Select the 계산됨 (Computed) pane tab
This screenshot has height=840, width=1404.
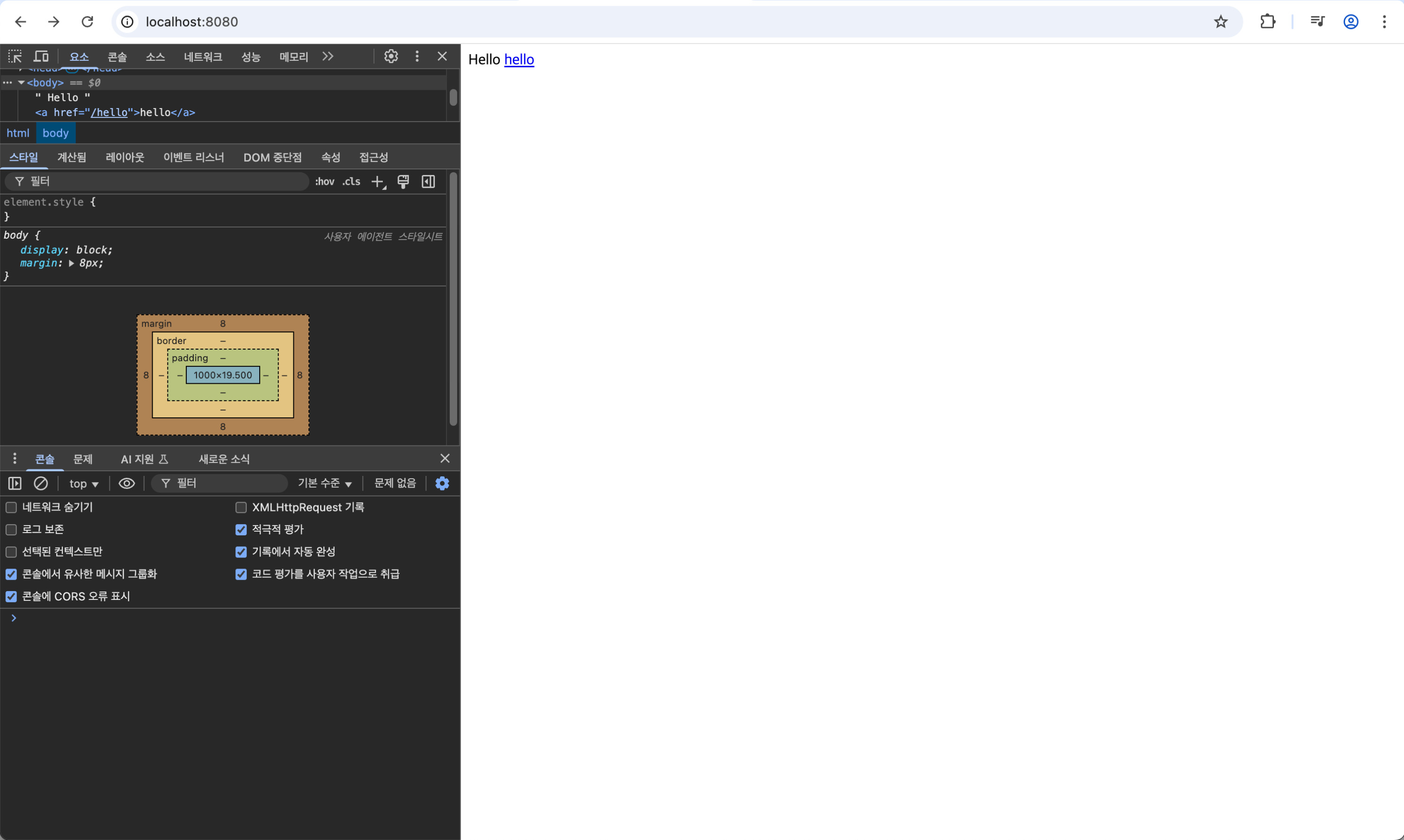(x=72, y=157)
